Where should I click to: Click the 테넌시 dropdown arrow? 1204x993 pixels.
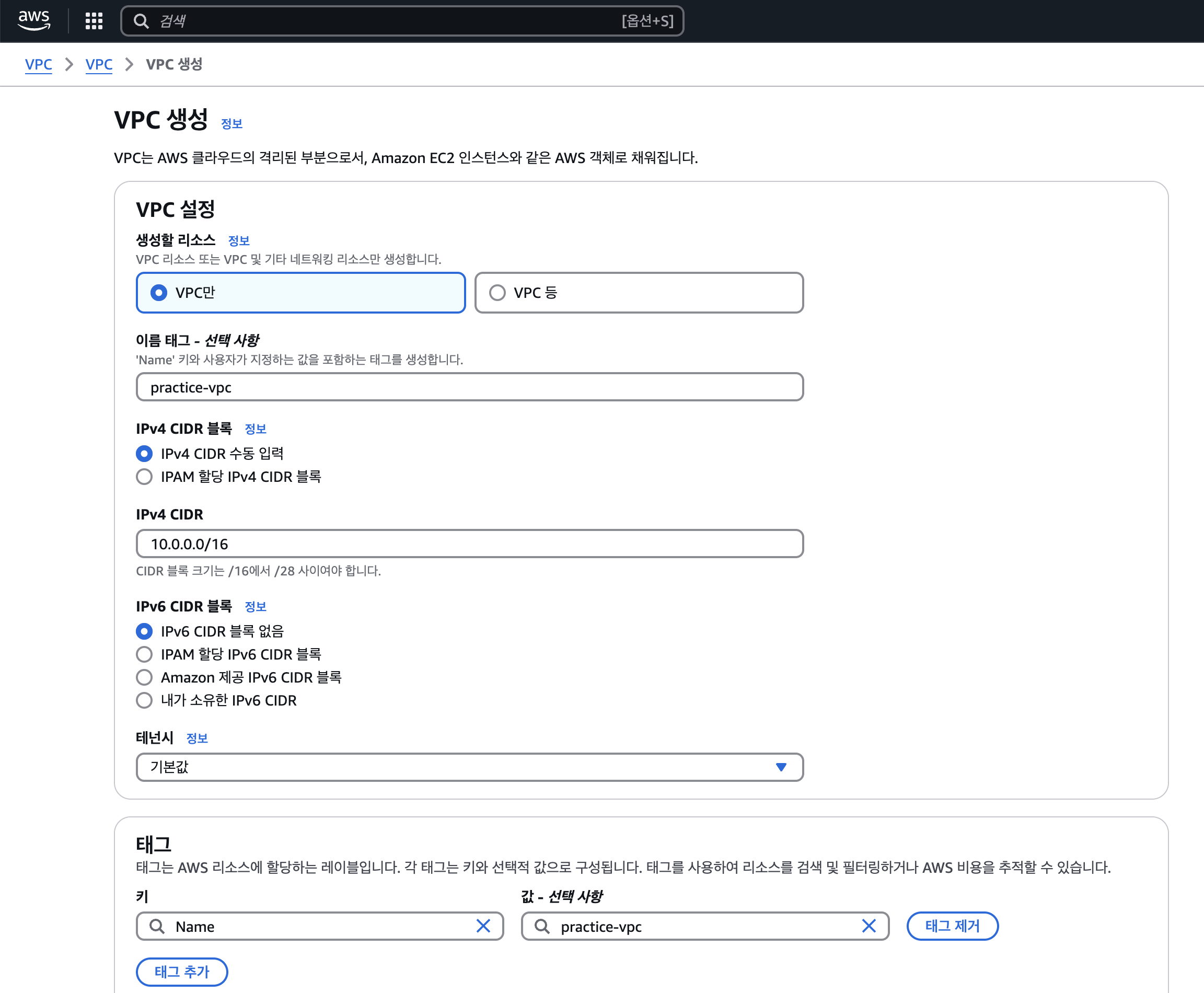tap(781, 767)
